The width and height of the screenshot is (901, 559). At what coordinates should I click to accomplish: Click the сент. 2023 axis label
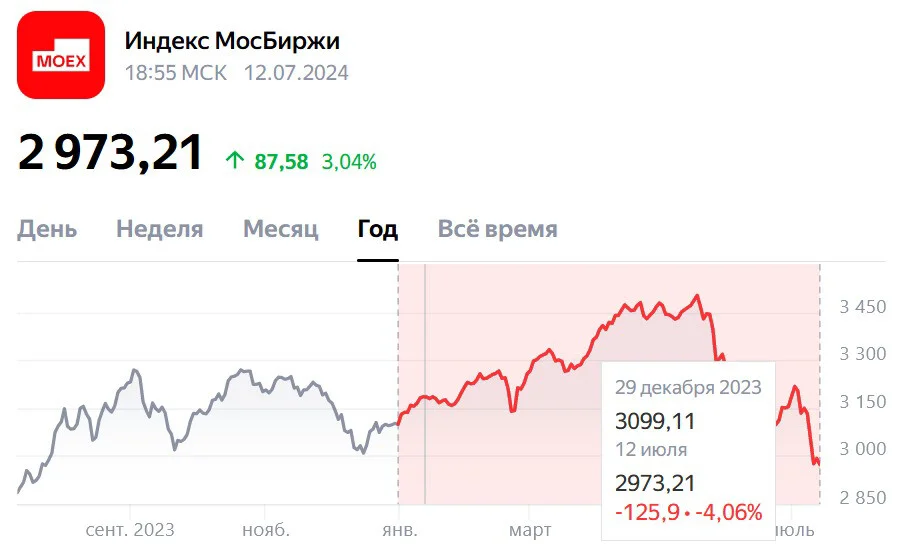tap(130, 530)
